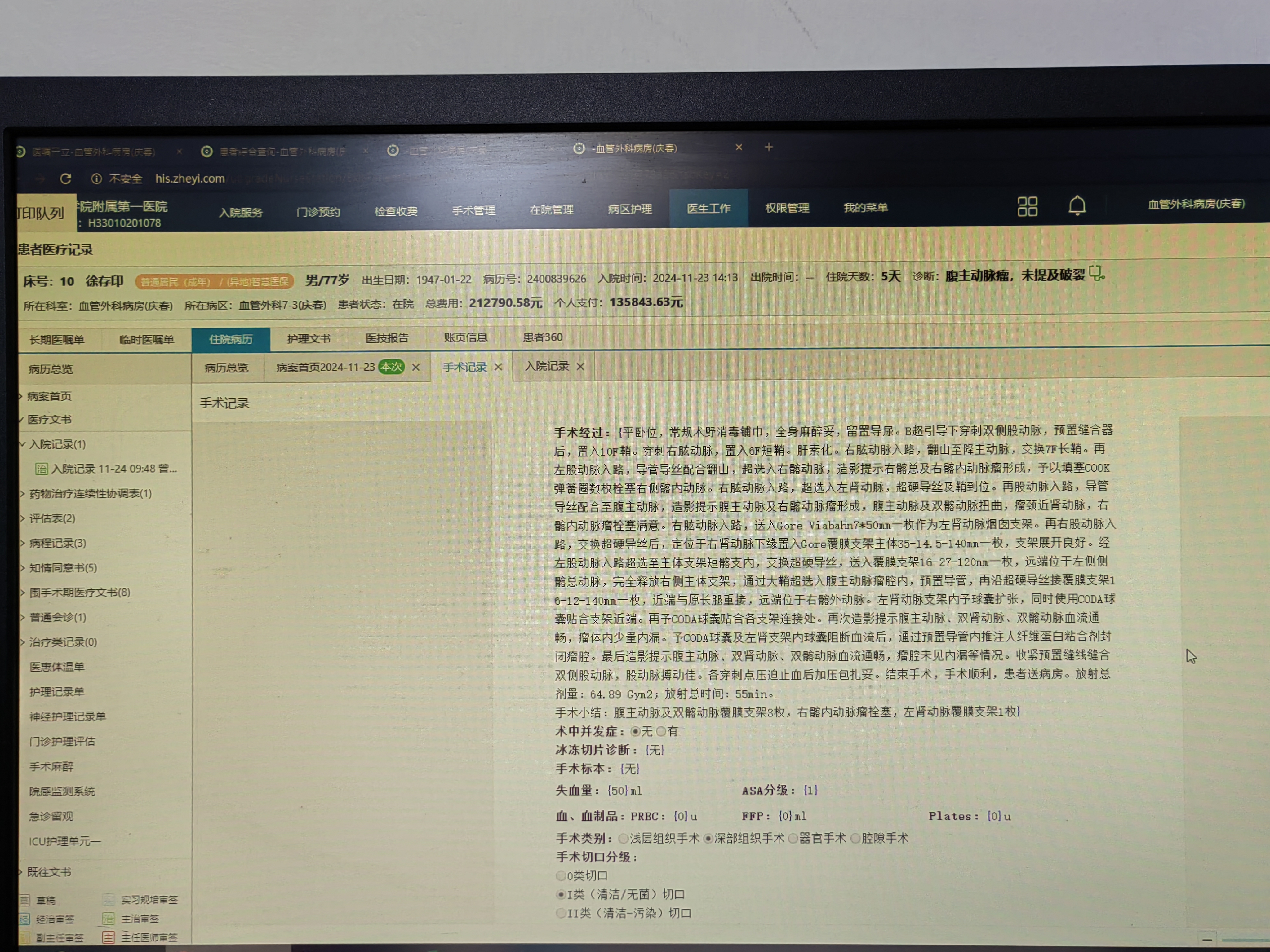Expand 围手术期医疗文书(8) node

[23, 593]
